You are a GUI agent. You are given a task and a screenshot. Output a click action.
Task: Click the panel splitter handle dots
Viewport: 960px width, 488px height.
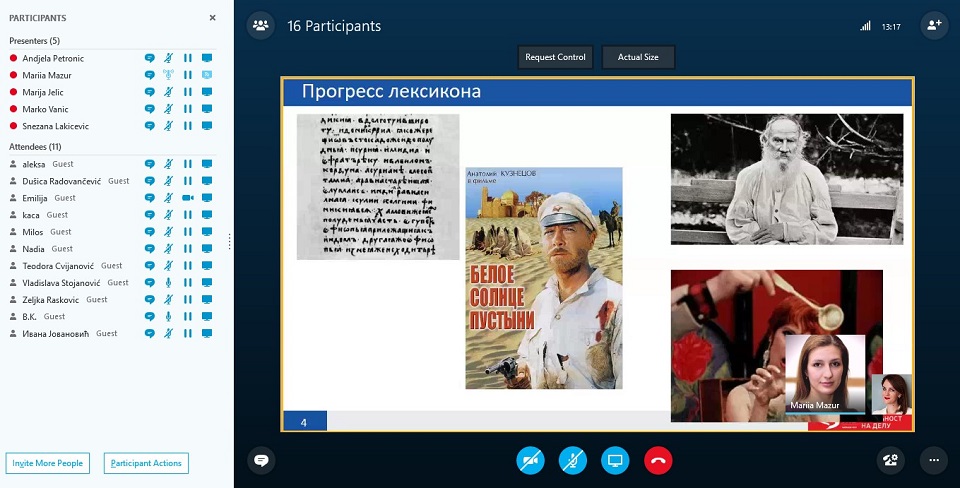(x=230, y=241)
